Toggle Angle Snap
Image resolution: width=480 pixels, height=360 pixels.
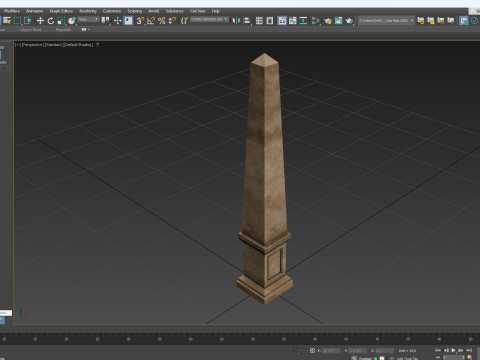point(151,21)
